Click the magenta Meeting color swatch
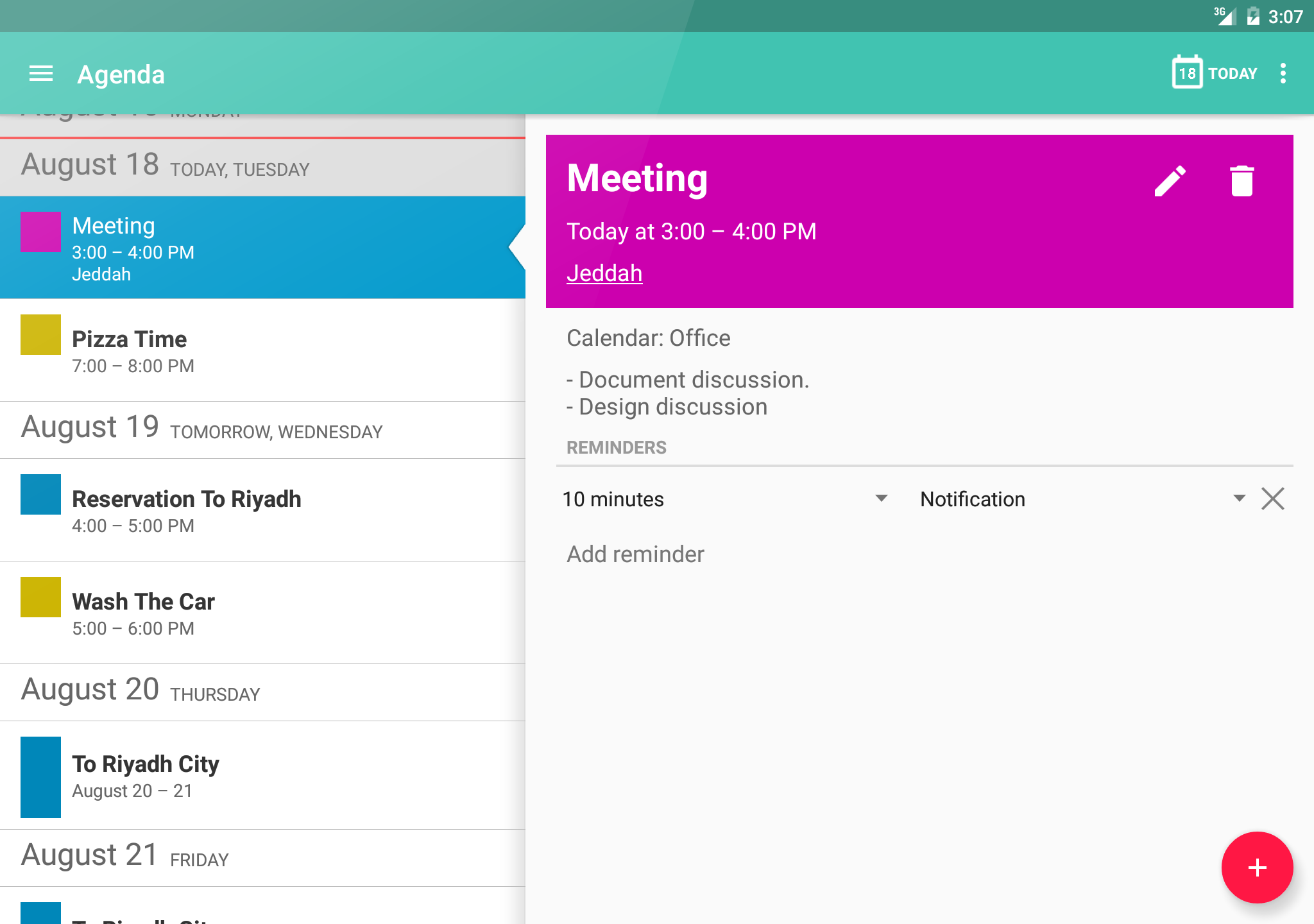Image resolution: width=1314 pixels, height=924 pixels. [40, 232]
